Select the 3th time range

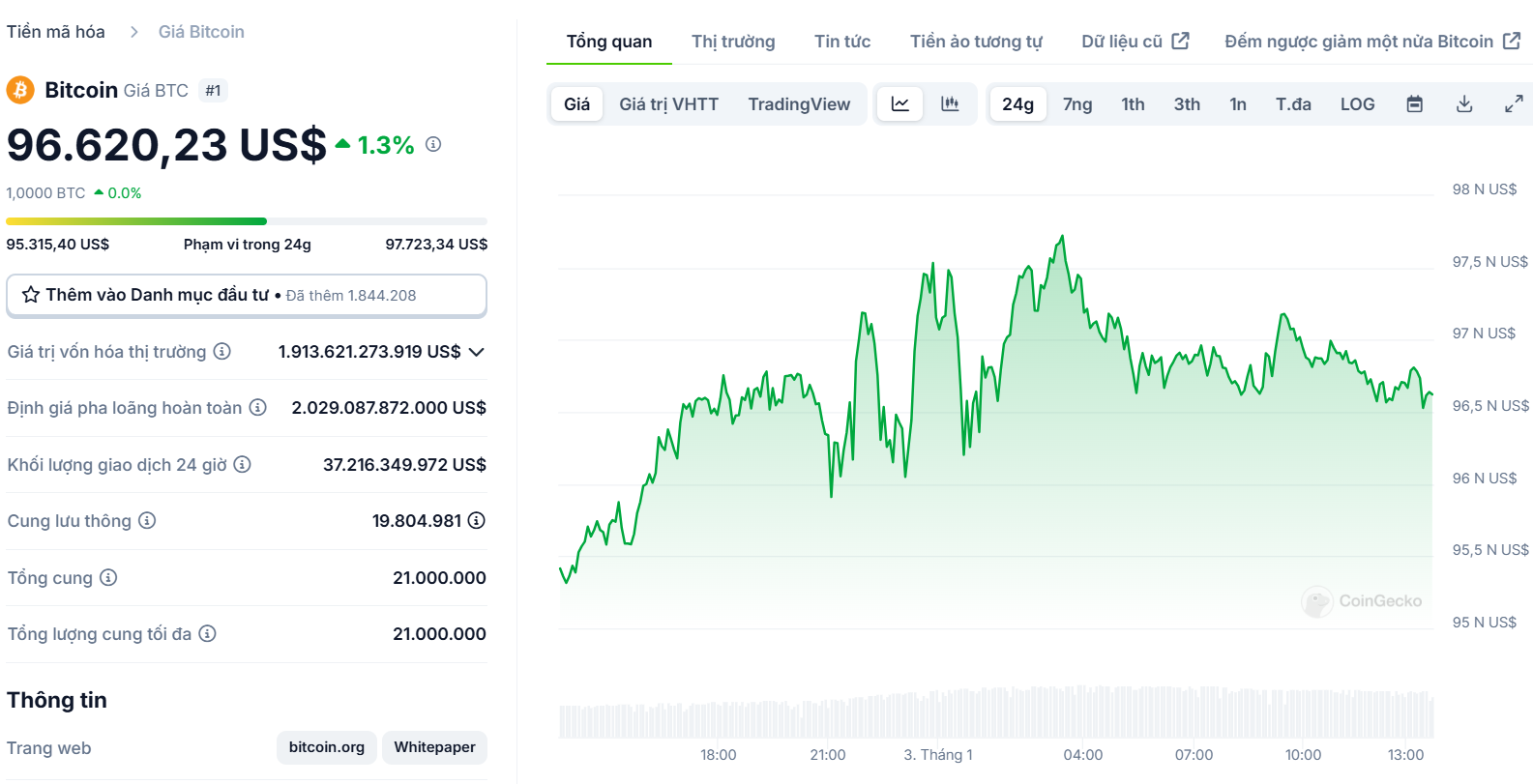tap(1187, 103)
